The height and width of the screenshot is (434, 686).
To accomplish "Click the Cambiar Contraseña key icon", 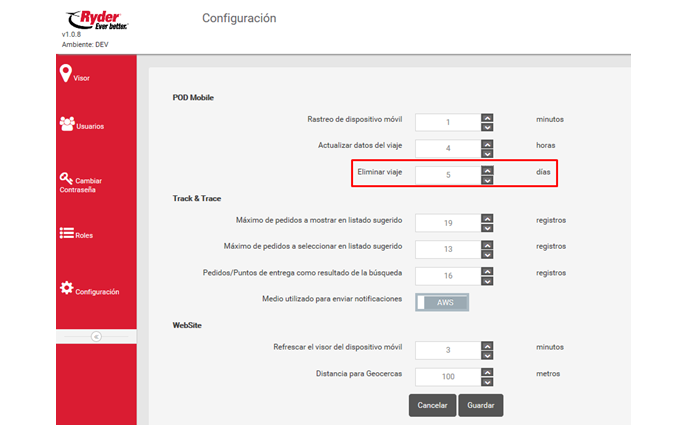I will [66, 178].
